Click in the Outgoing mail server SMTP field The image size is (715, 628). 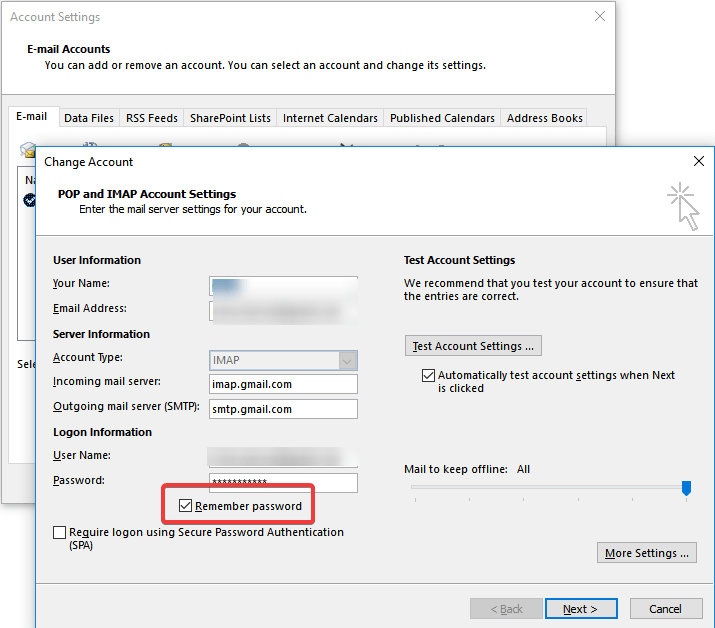[283, 409]
